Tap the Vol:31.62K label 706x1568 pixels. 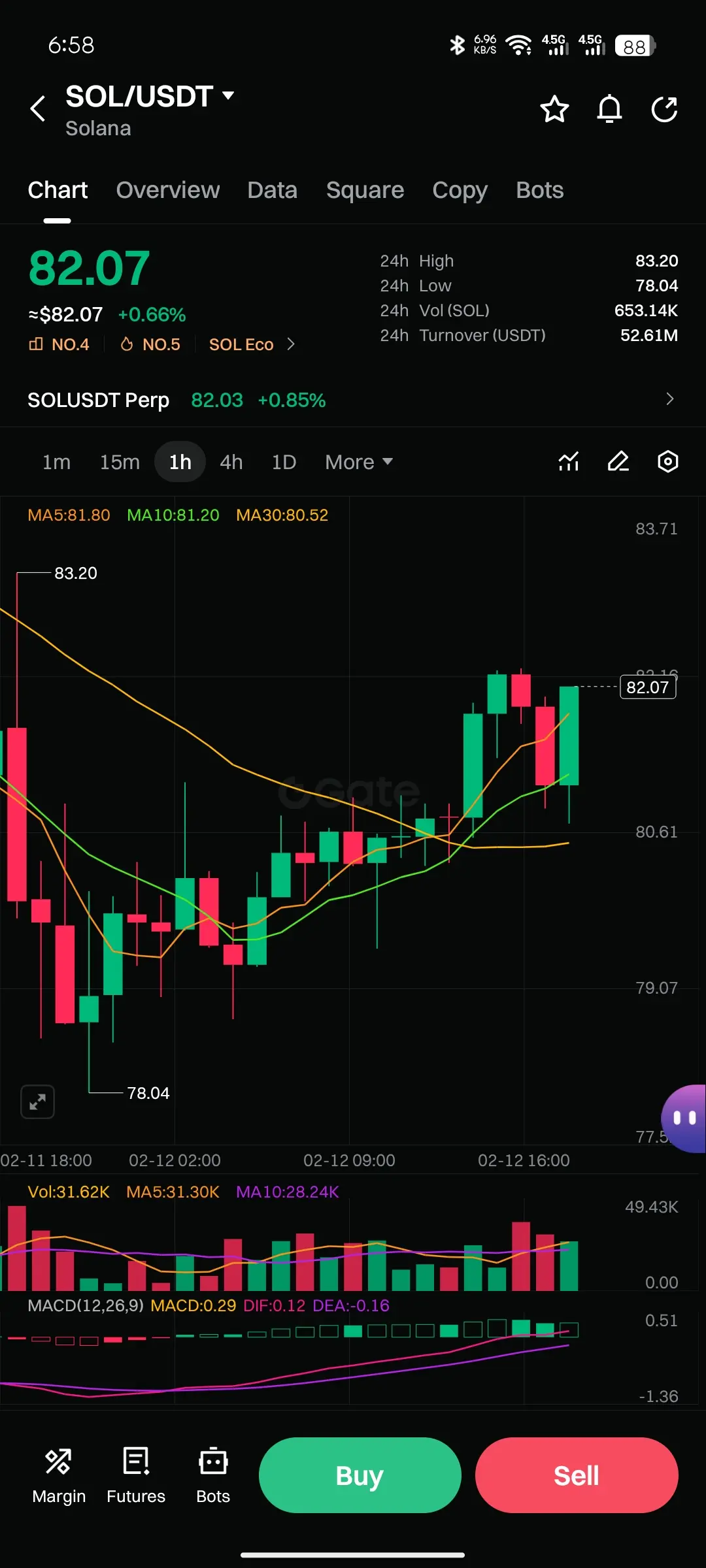tap(69, 1192)
